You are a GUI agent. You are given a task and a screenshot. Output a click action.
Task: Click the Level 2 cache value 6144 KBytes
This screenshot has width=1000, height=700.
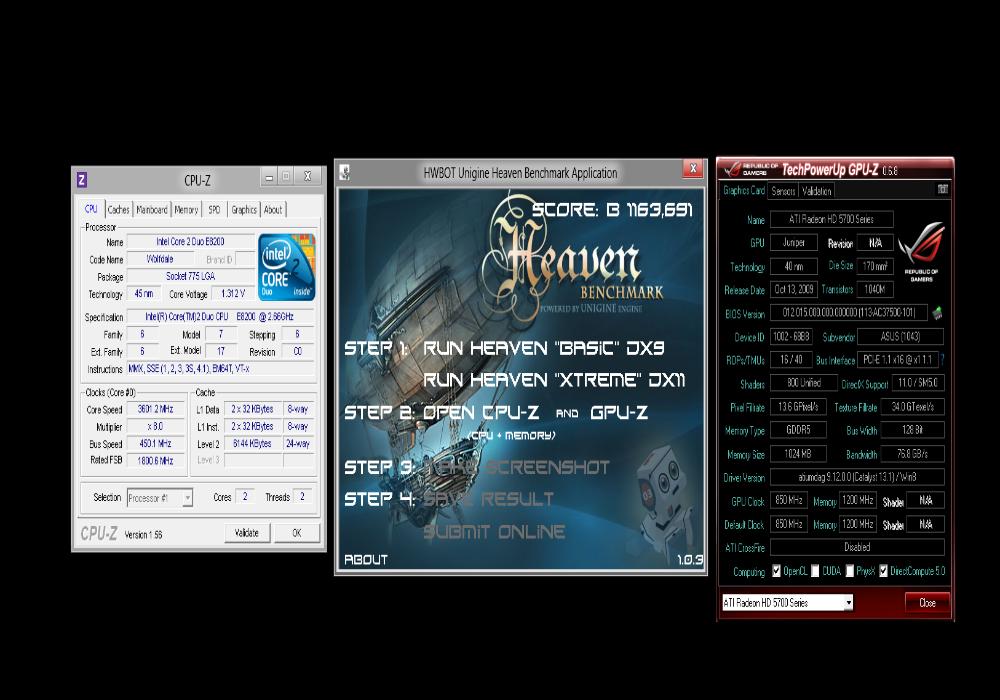pyautogui.click(x=253, y=443)
